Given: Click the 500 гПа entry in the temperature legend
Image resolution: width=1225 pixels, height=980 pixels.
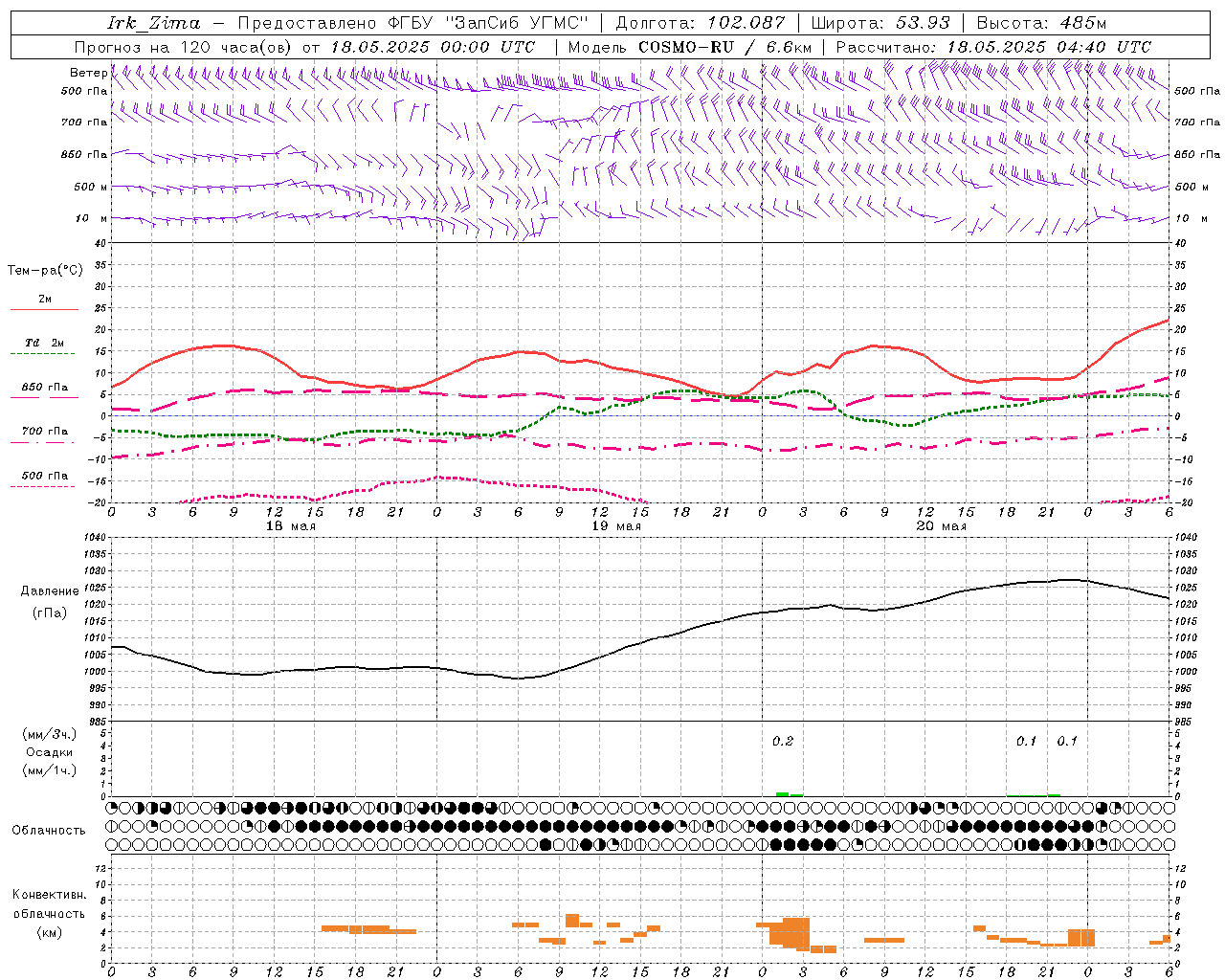Looking at the screenshot, I should pyautogui.click(x=45, y=475).
